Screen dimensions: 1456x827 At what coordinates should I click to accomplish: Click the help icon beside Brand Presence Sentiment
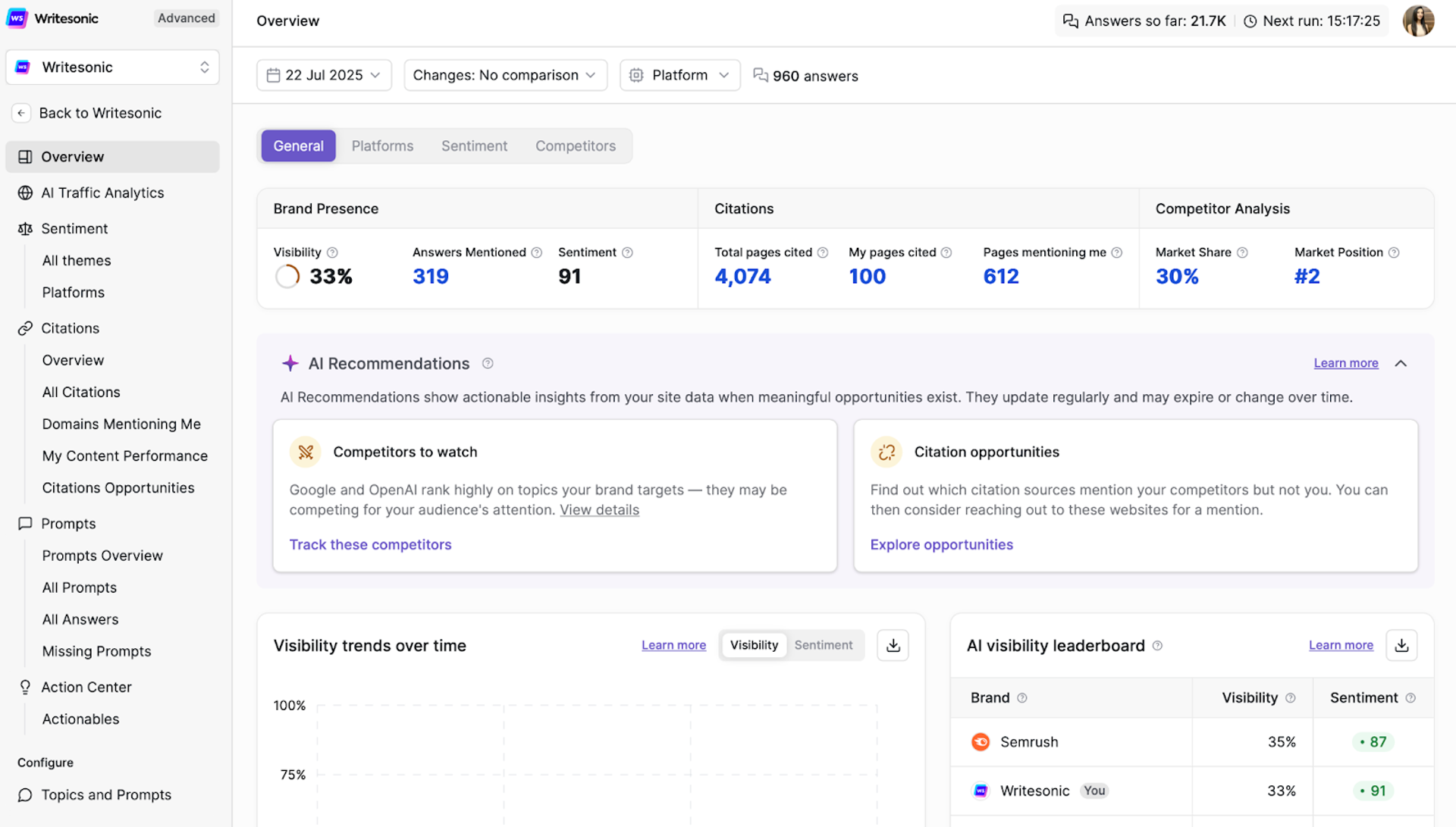tap(627, 252)
